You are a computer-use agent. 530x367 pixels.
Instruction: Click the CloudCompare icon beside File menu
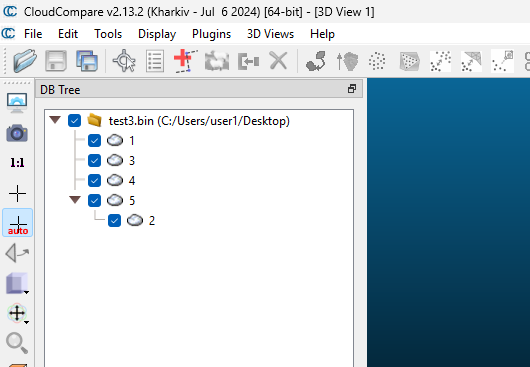tap(8, 33)
